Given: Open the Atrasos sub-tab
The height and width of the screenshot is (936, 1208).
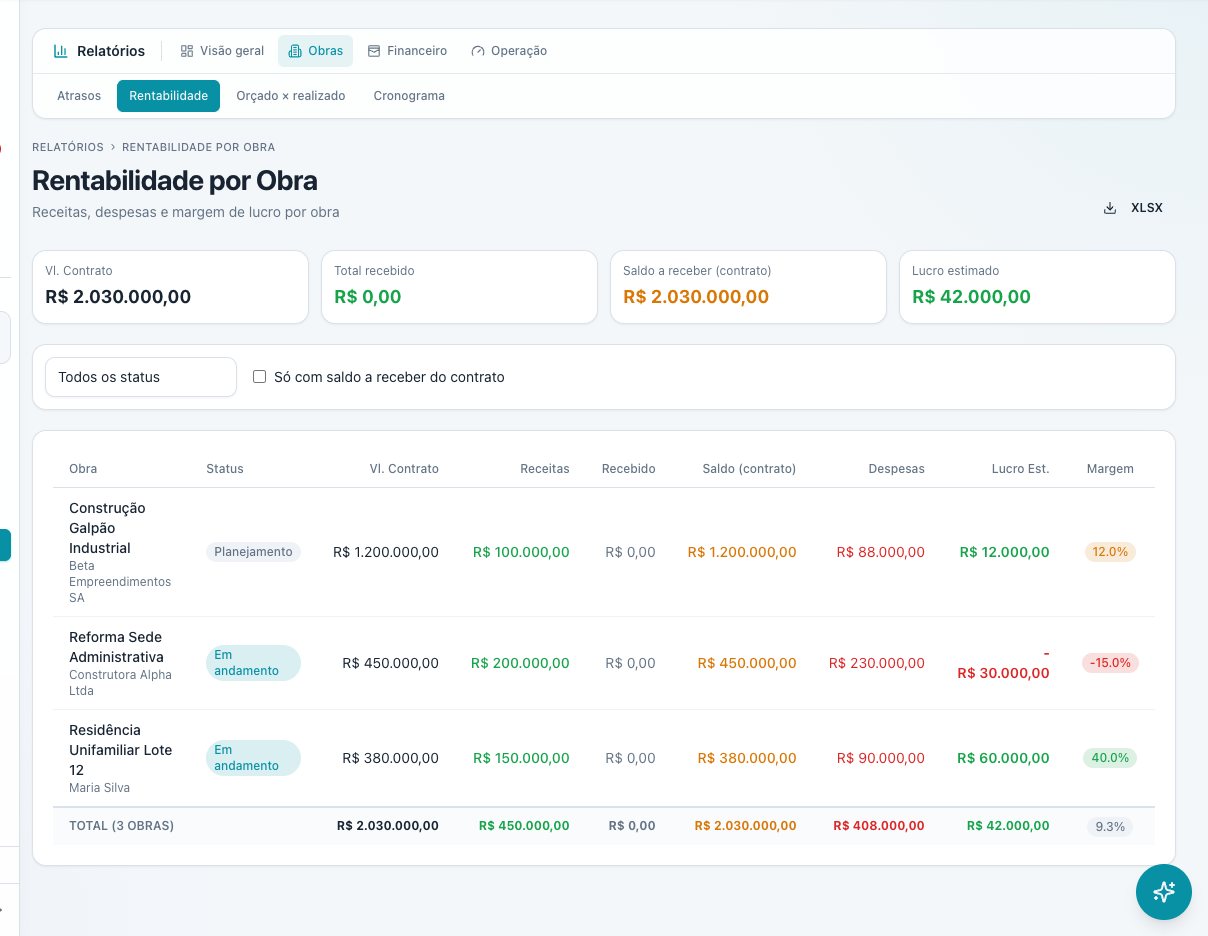Looking at the screenshot, I should click(79, 96).
